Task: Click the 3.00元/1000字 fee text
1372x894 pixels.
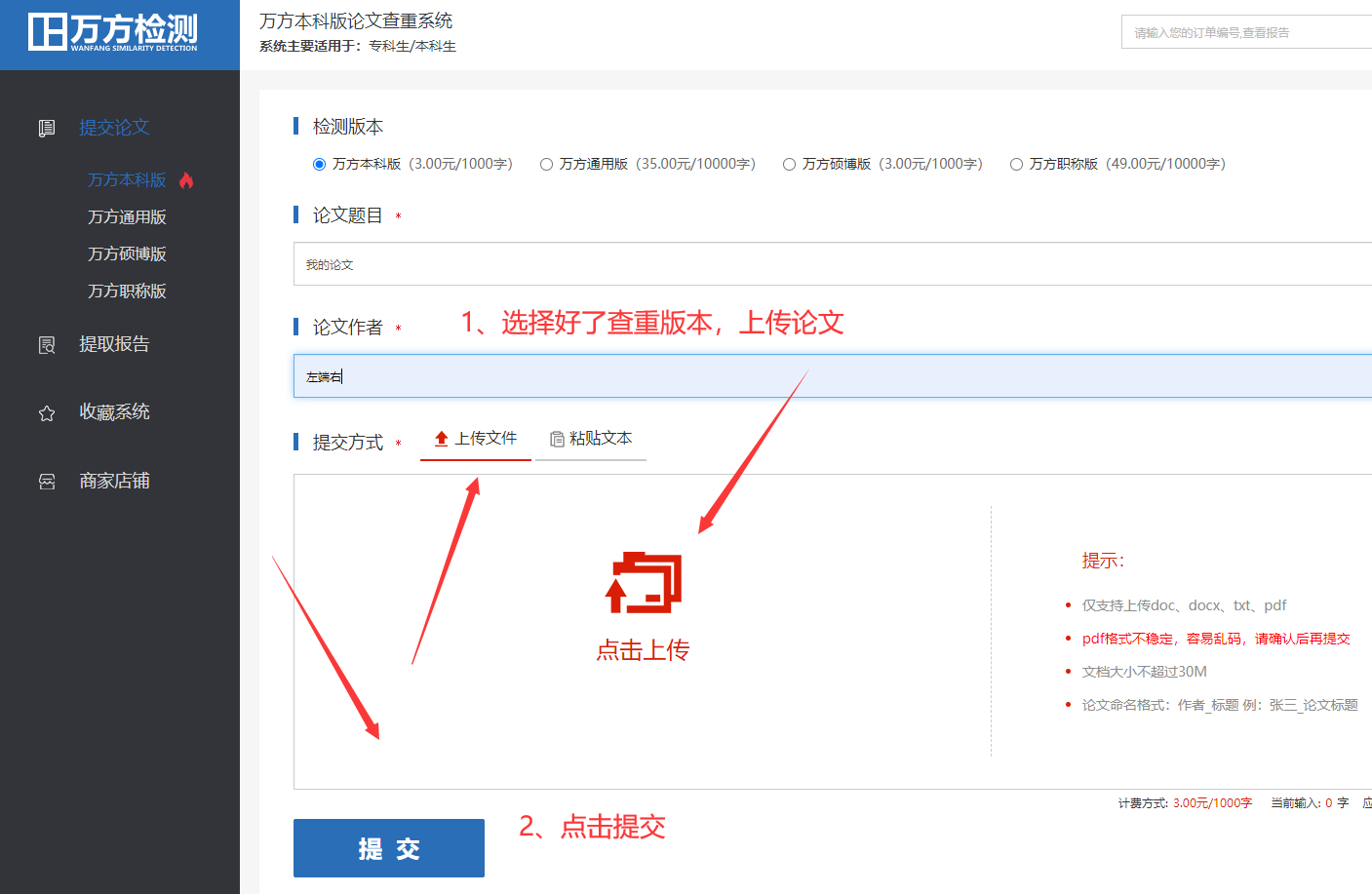Action: coord(1212,803)
